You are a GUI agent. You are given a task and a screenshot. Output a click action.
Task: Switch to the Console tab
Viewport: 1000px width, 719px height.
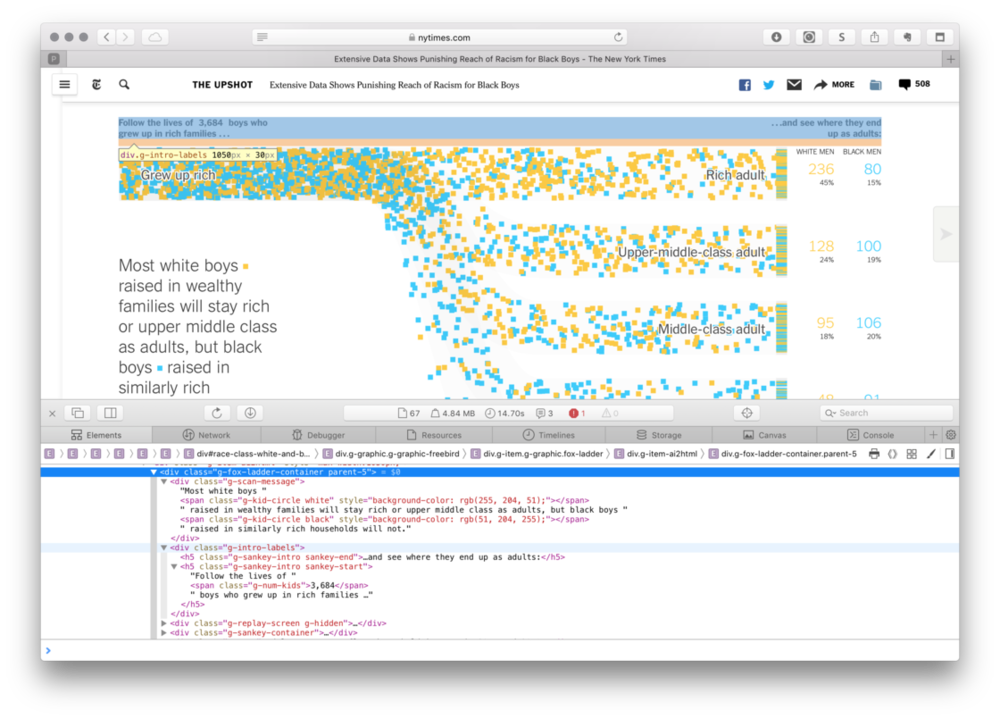[871, 435]
